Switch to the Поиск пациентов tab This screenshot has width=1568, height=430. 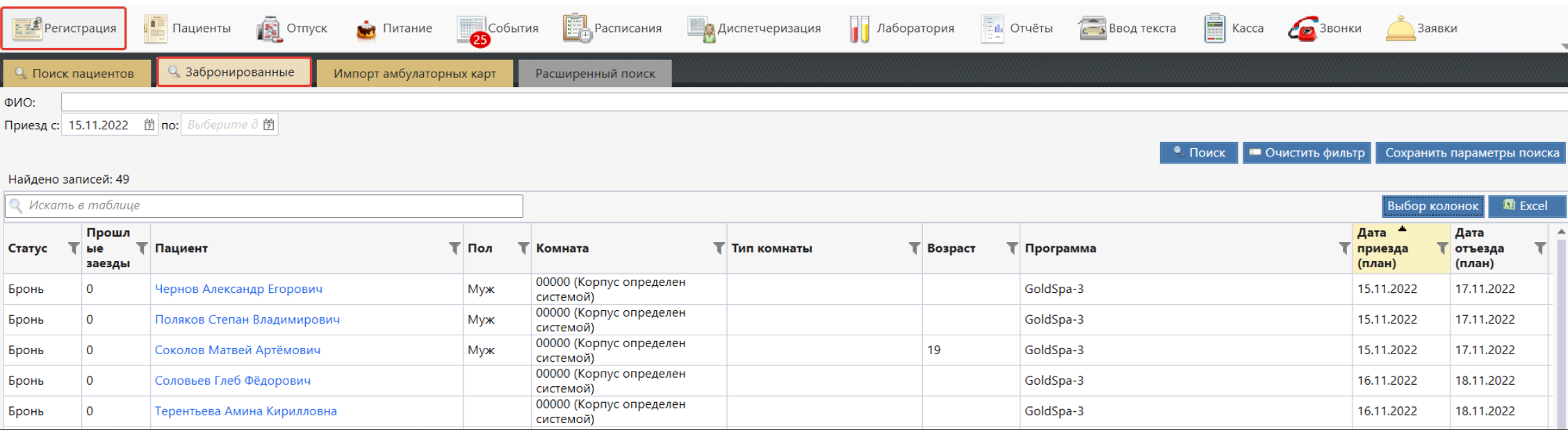[76, 73]
